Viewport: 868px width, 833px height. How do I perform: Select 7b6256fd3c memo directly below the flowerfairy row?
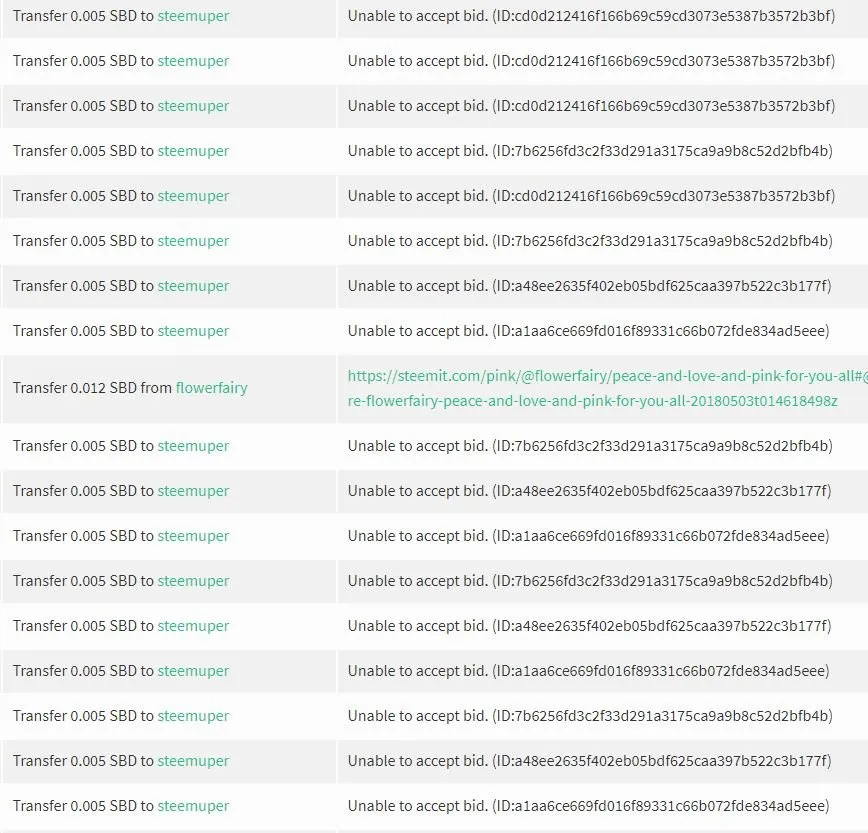click(590, 446)
